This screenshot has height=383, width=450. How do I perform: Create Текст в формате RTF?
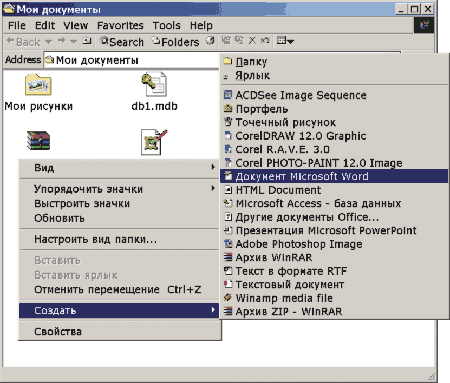coord(334,271)
